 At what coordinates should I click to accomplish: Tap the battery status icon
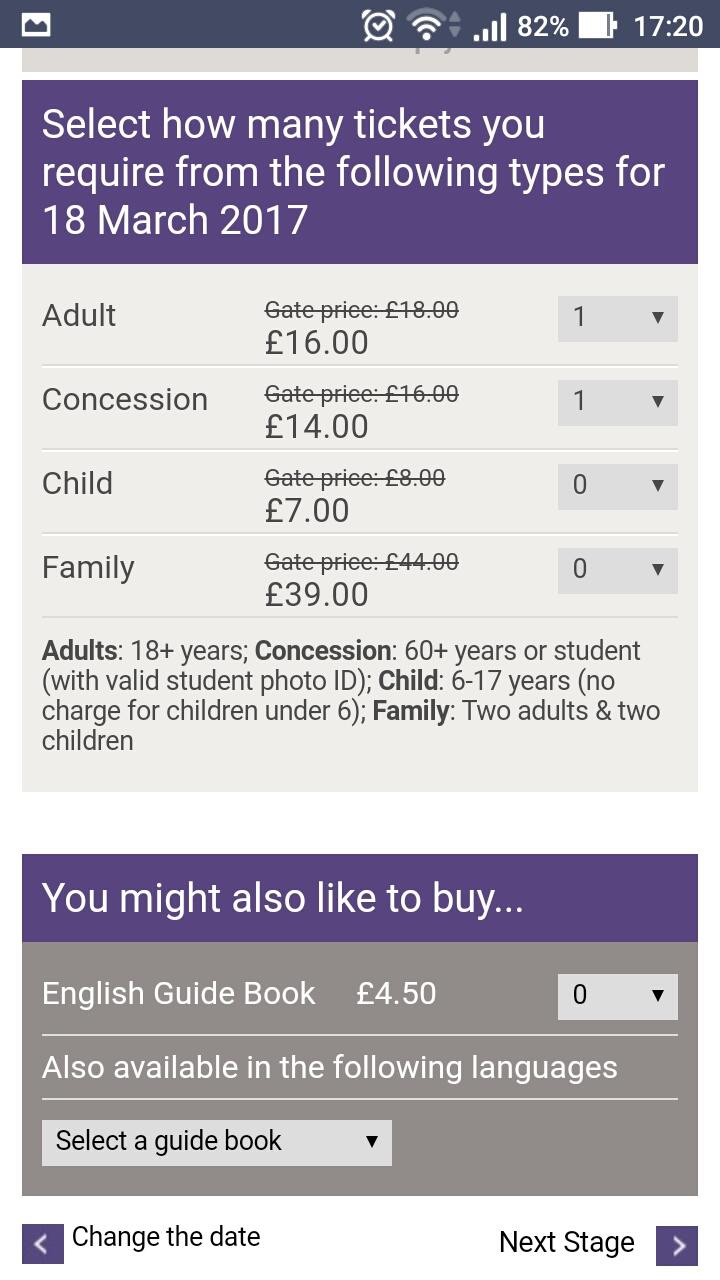tap(598, 25)
